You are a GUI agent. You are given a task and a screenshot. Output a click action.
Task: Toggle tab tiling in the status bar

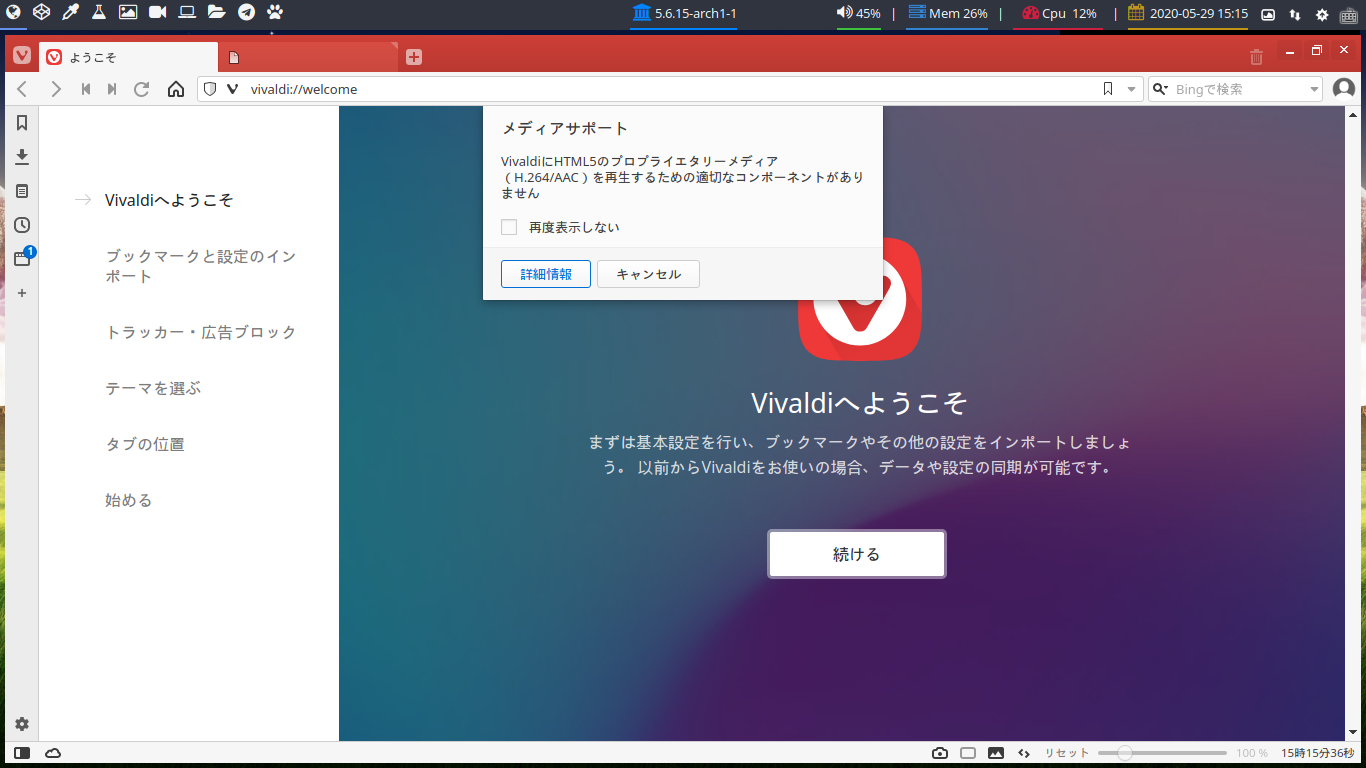coord(968,753)
